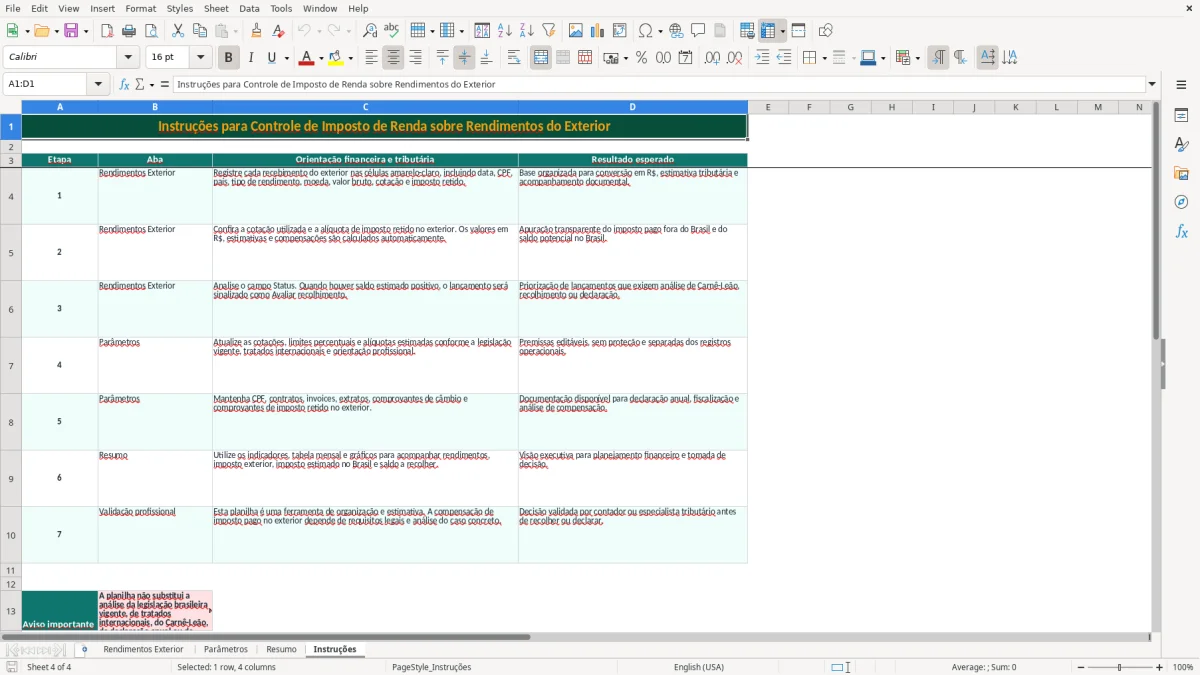Toggle Center Vertically alignment

tap(464, 58)
